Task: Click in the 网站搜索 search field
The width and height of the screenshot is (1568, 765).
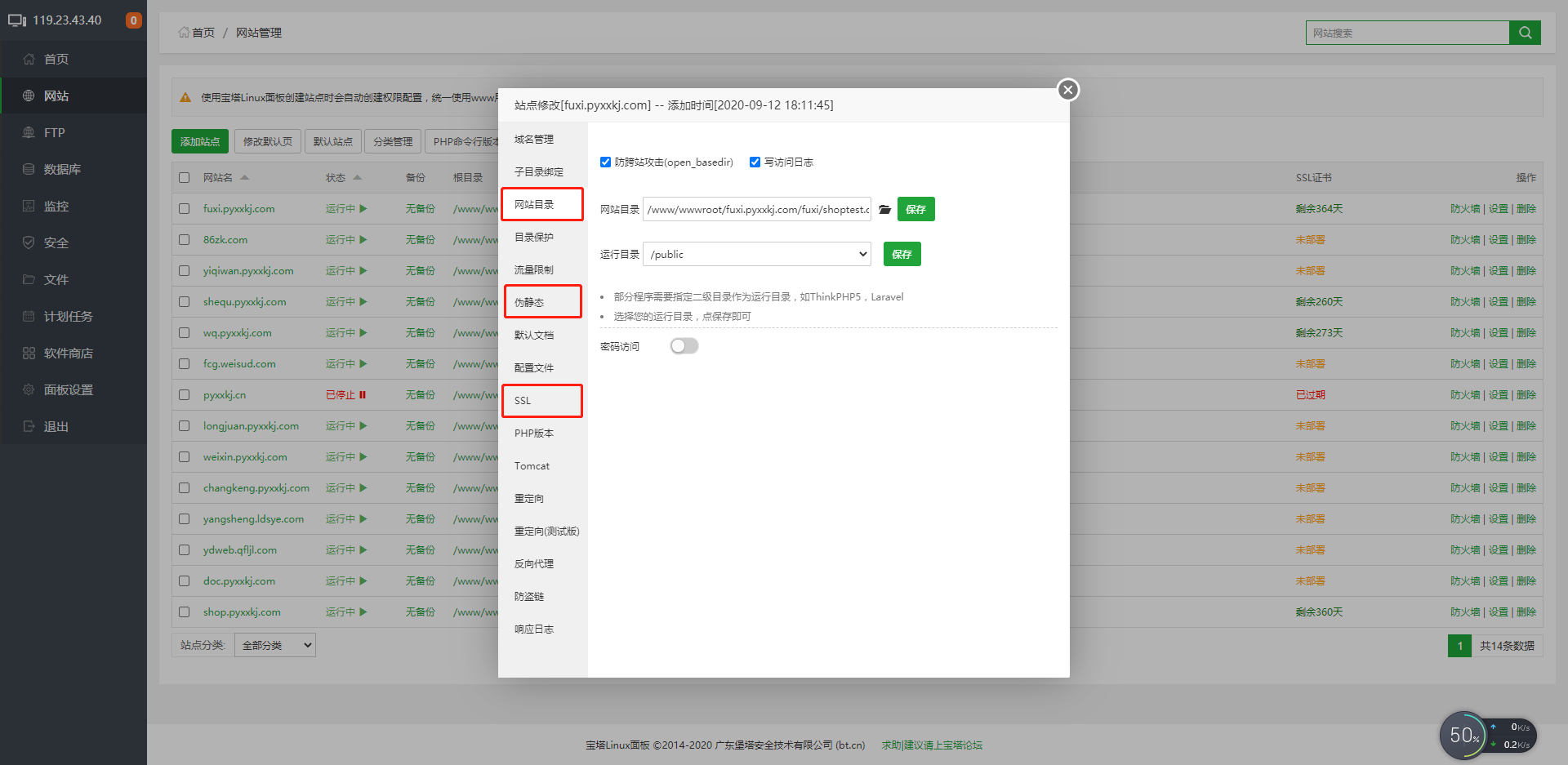Action: (x=1407, y=33)
